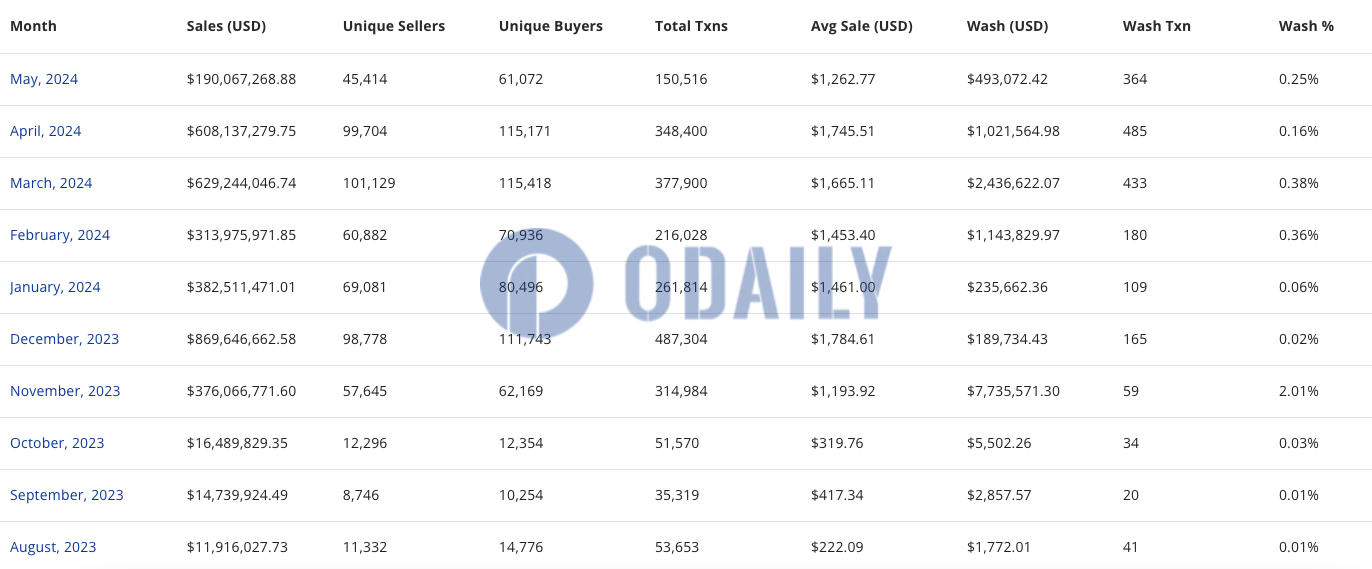Sort by the Unique Buyers column header
1372x569 pixels.
[x=551, y=26]
